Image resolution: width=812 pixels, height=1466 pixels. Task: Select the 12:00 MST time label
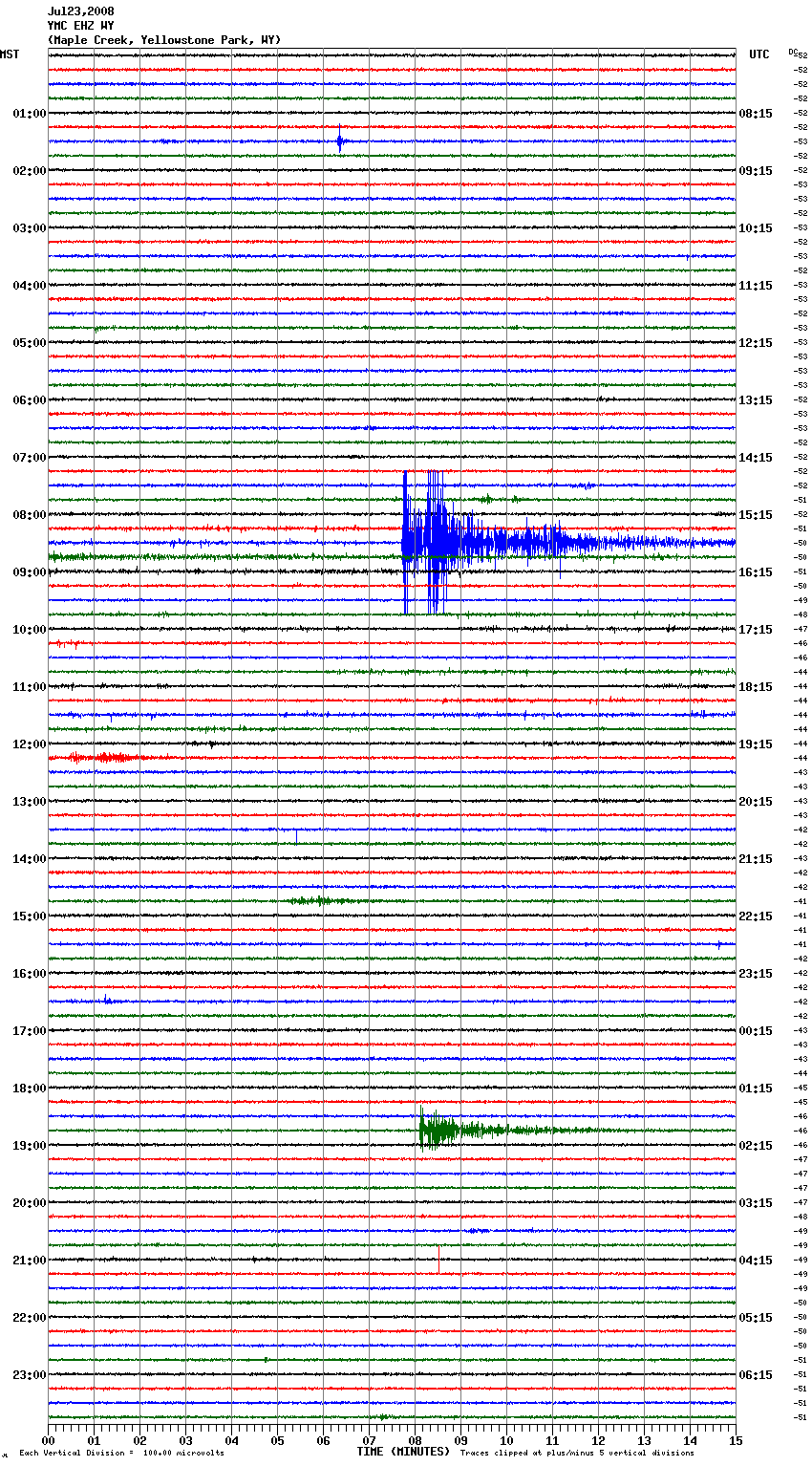(x=30, y=744)
